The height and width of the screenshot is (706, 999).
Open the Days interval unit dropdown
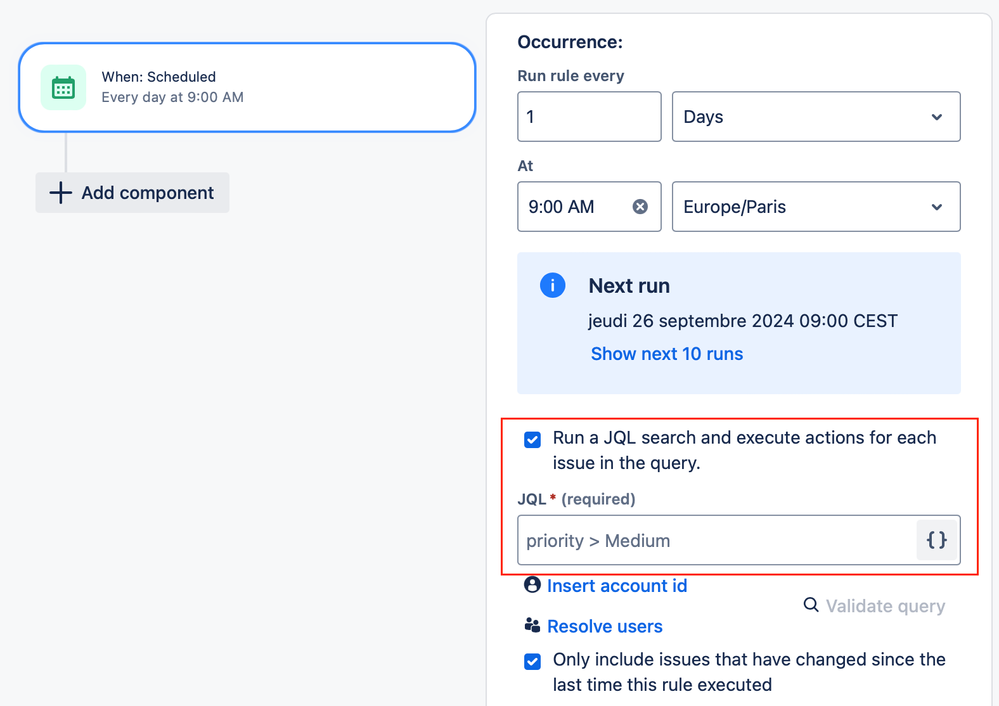pos(816,117)
